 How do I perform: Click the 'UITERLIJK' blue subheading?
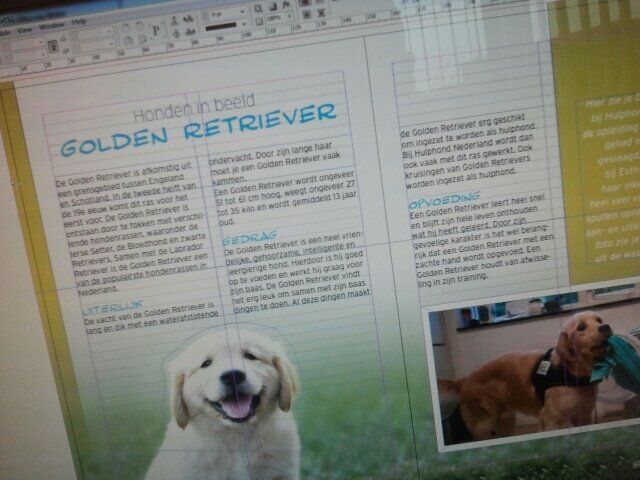click(113, 307)
